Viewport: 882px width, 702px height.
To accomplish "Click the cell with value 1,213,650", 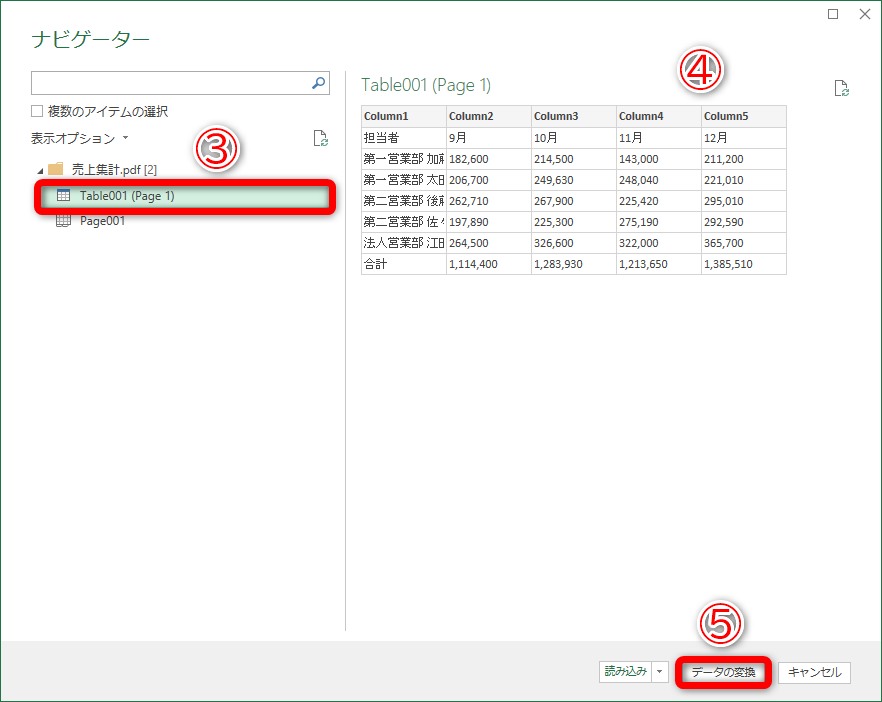I will coord(659,264).
